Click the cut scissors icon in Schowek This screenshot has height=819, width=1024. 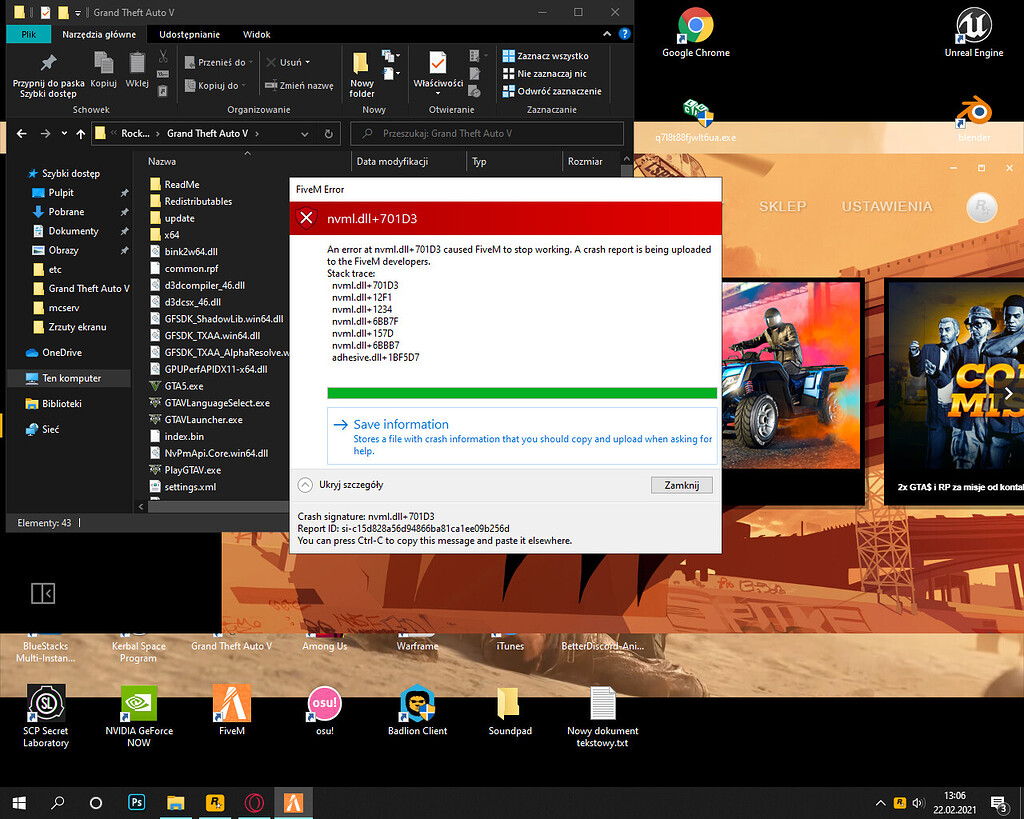point(163,57)
